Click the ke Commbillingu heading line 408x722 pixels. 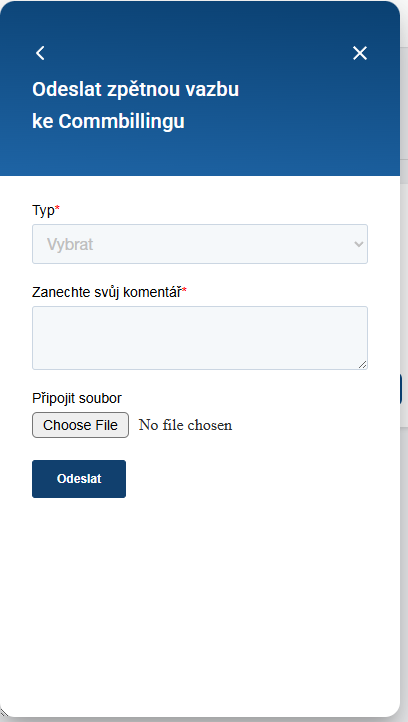(108, 122)
